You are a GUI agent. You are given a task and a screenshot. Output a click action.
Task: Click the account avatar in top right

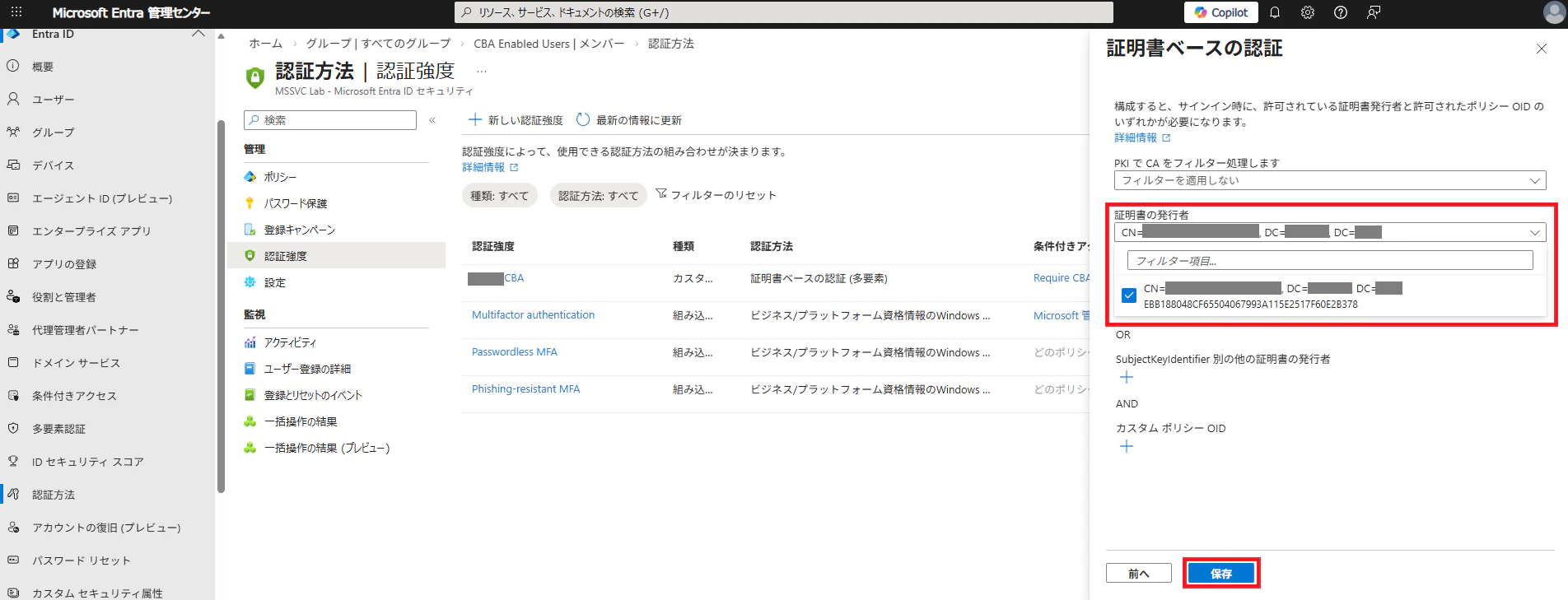coord(1553,12)
